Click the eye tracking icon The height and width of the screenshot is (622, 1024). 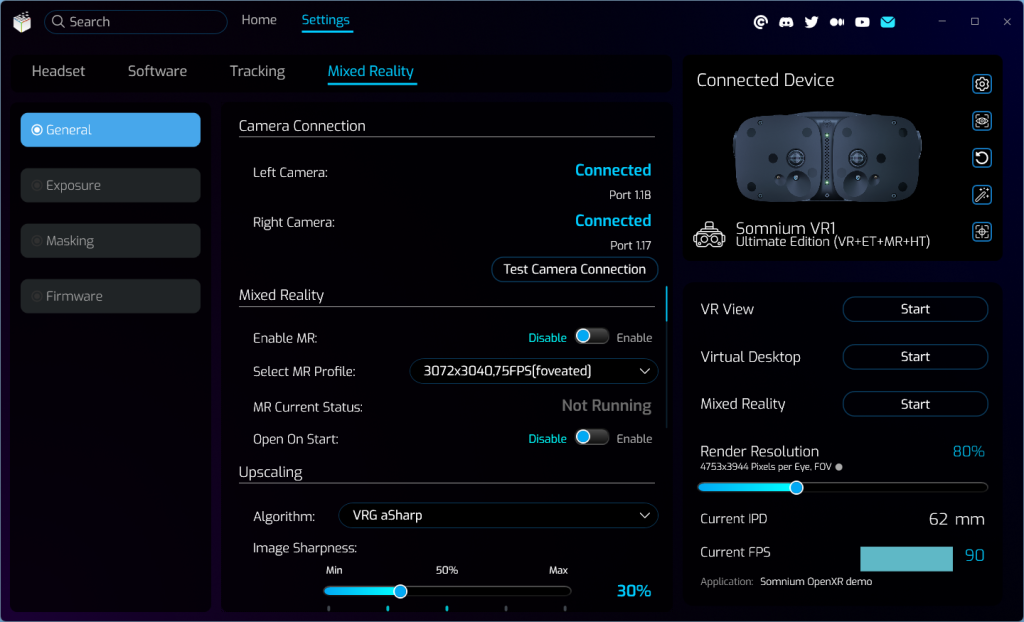982,121
